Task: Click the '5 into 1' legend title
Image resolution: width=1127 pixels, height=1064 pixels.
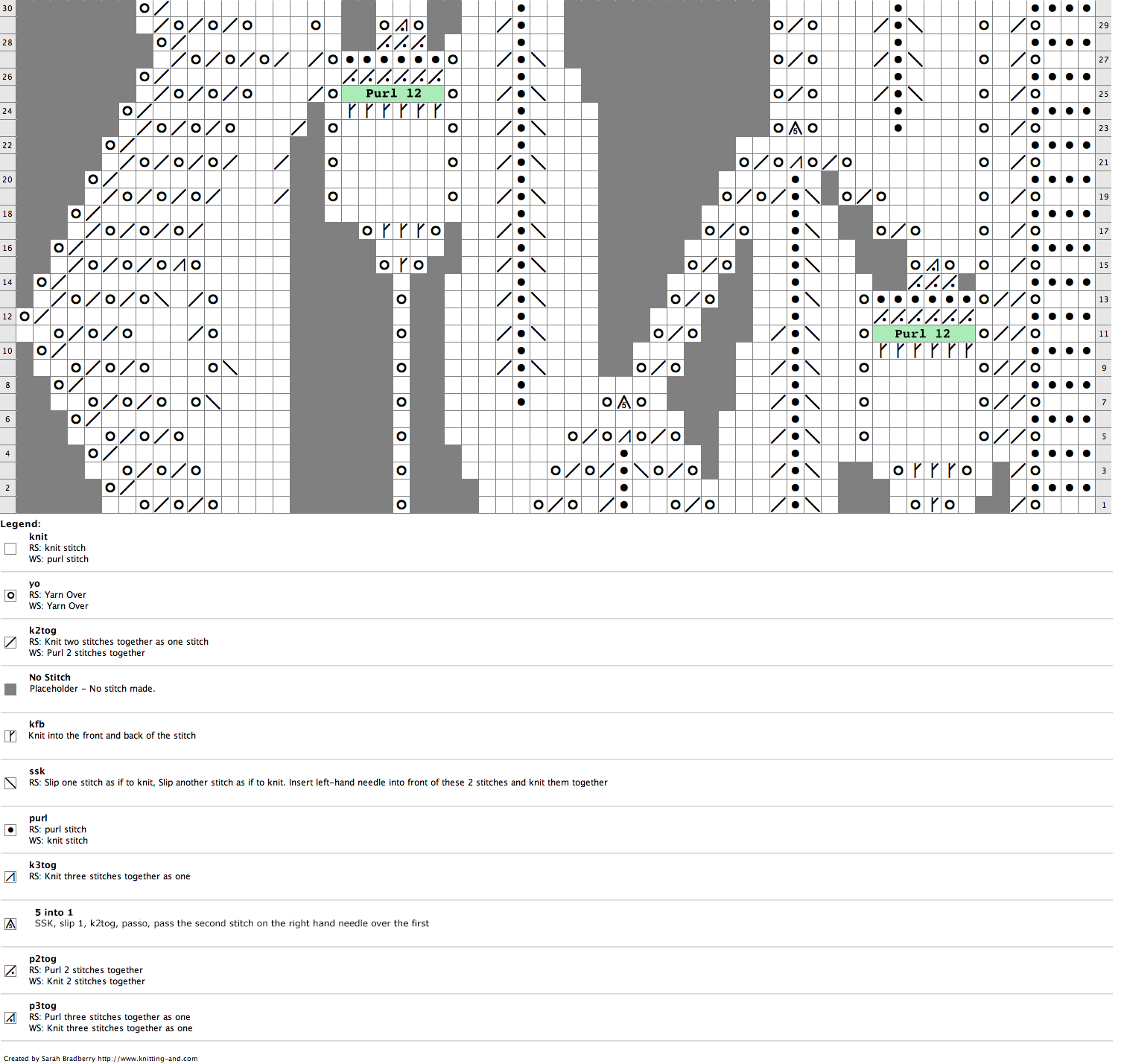Action: pos(54,912)
